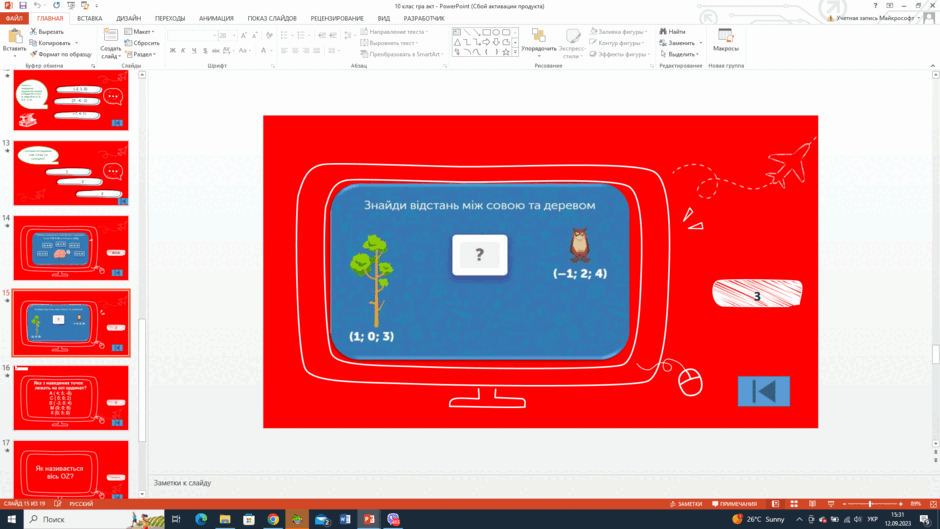Click the question mark box on slide

(480, 255)
